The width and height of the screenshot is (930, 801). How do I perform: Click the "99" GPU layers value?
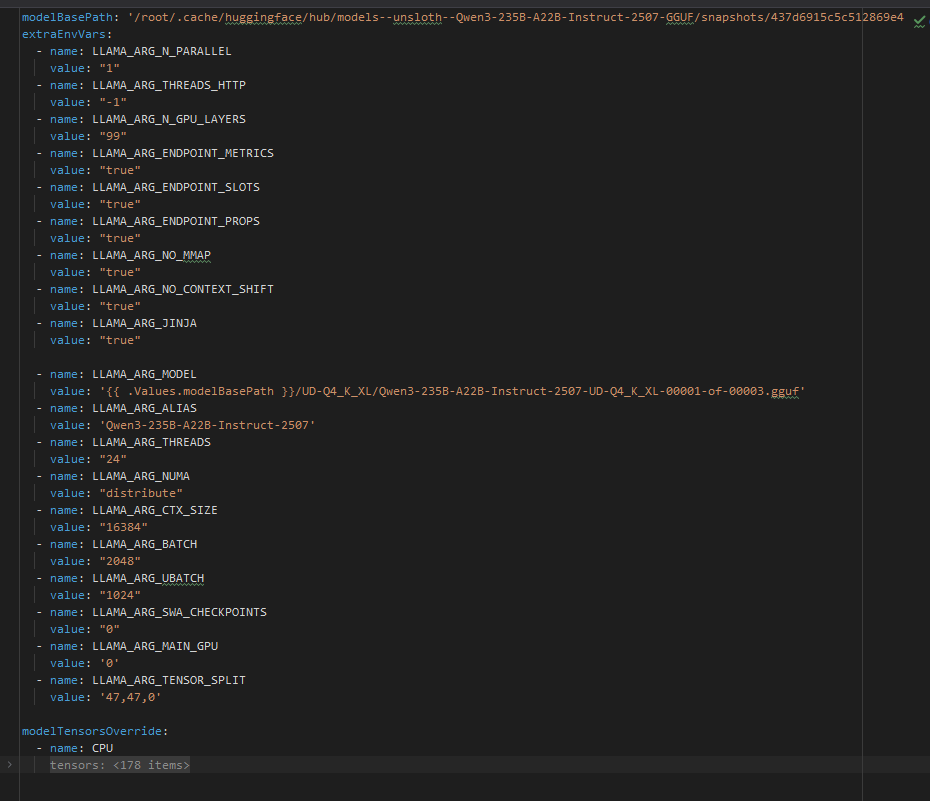[x=113, y=136]
